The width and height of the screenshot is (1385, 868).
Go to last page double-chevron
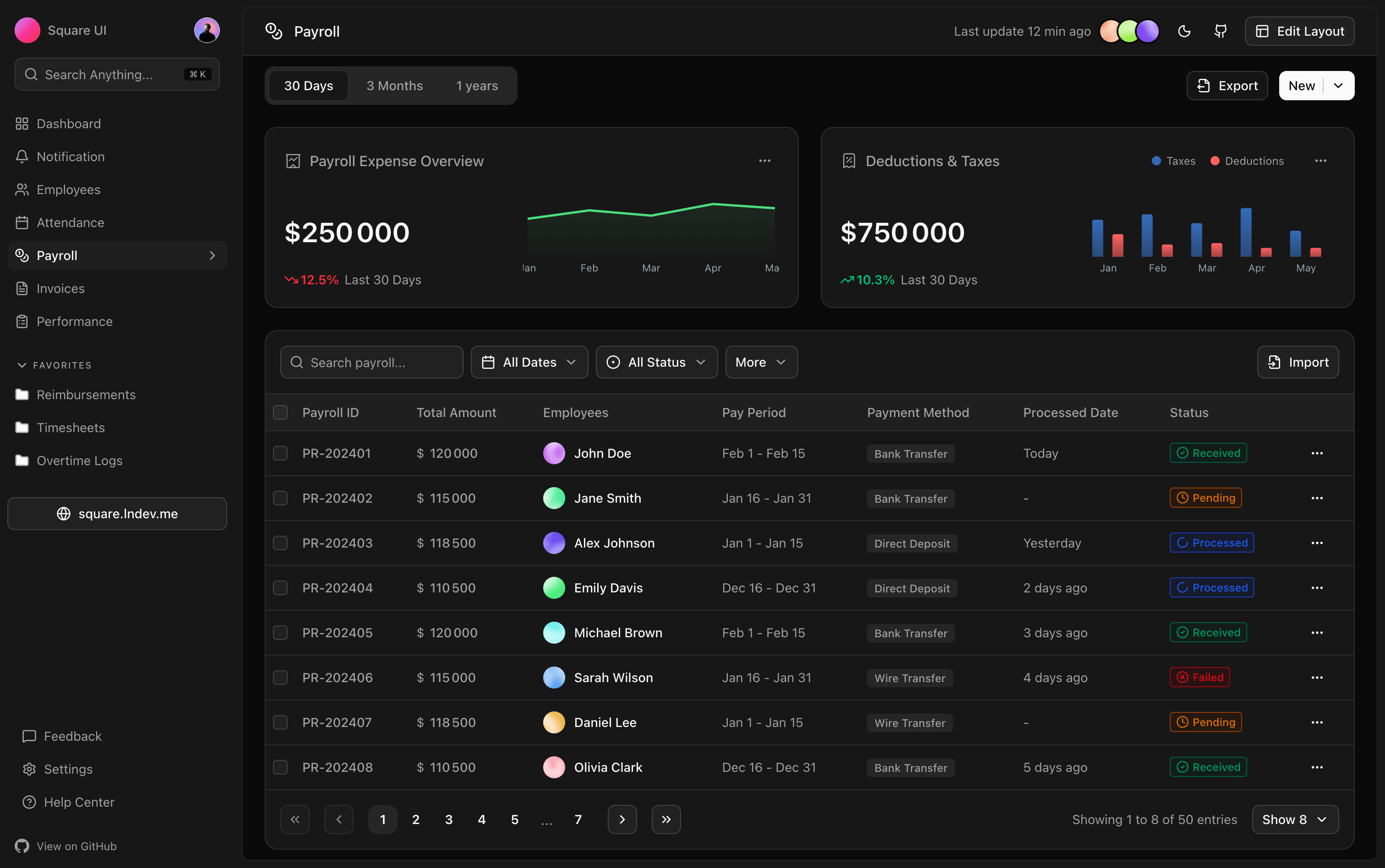666,819
